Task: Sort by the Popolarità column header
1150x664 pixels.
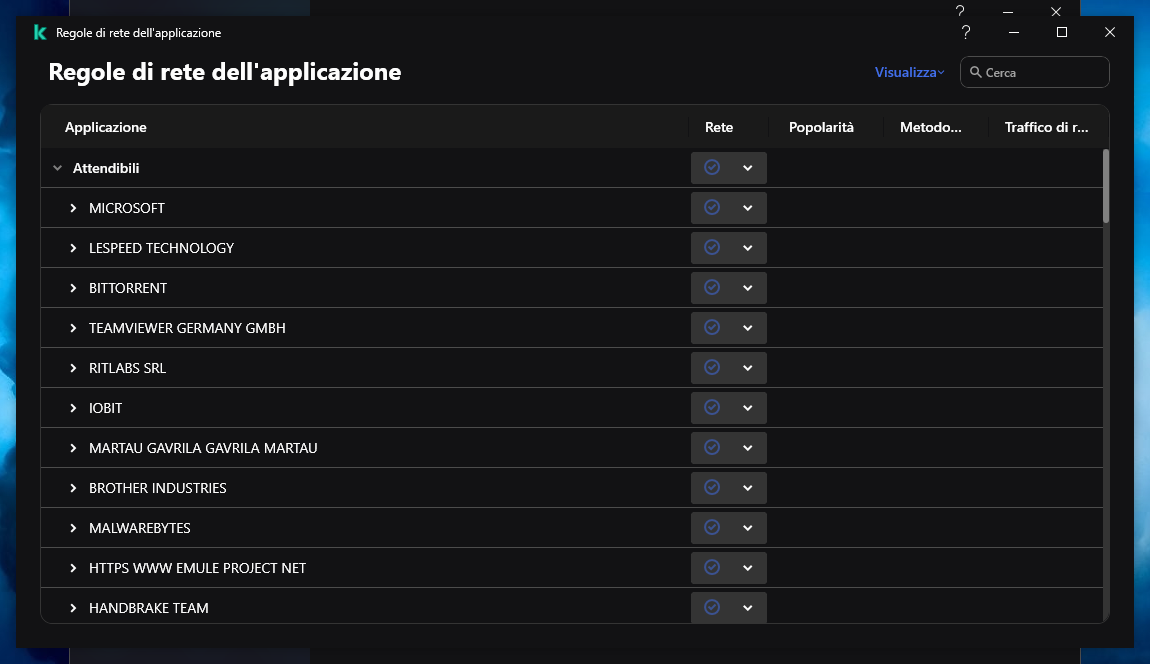Action: coord(821,127)
